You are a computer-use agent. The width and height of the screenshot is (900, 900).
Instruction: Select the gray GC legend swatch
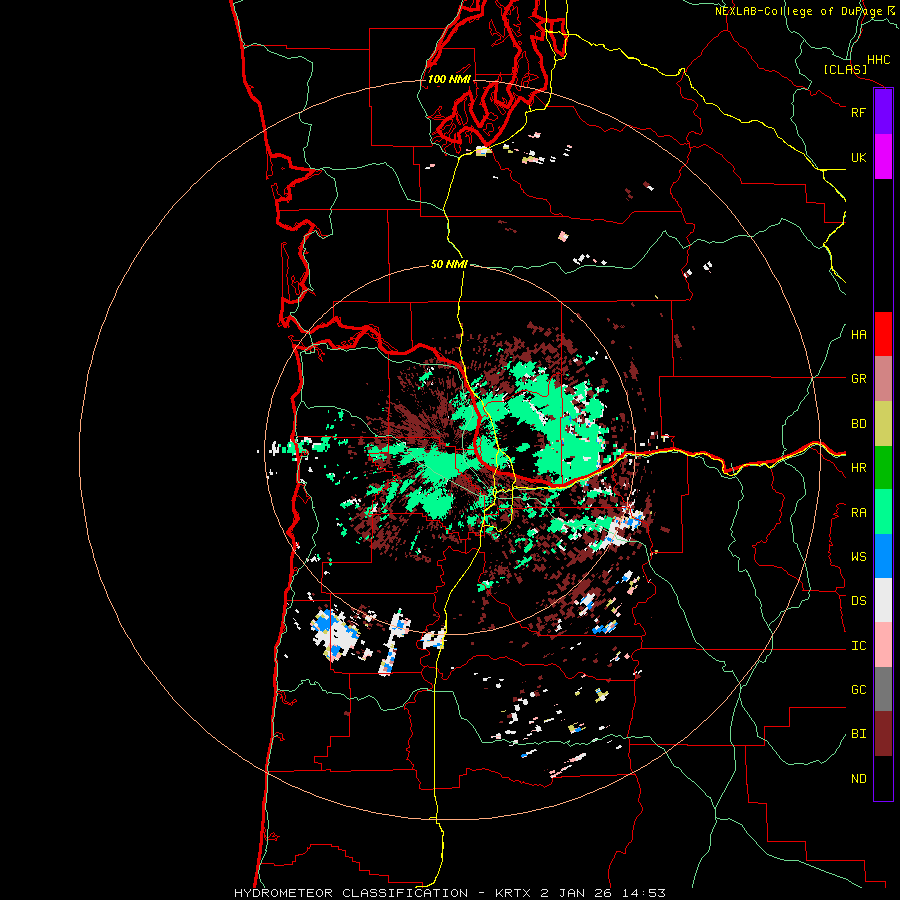883,689
